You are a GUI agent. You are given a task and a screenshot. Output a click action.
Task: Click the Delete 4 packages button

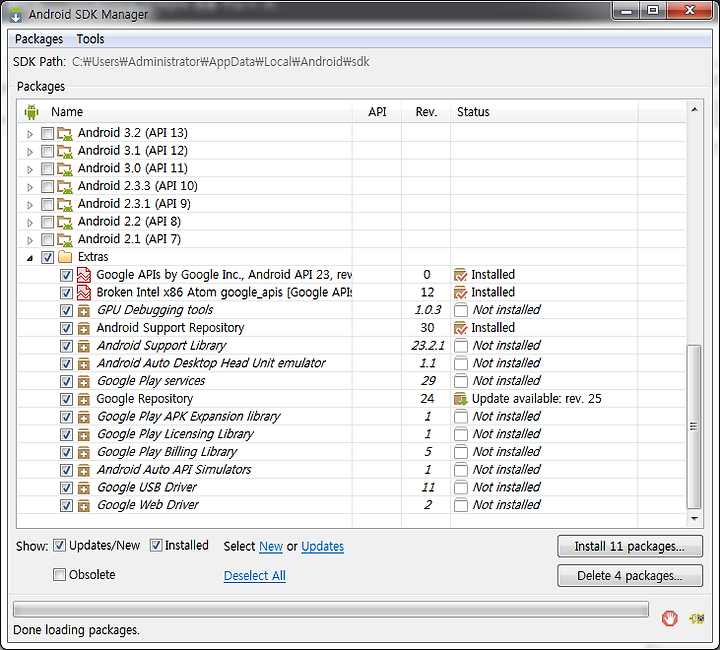630,576
